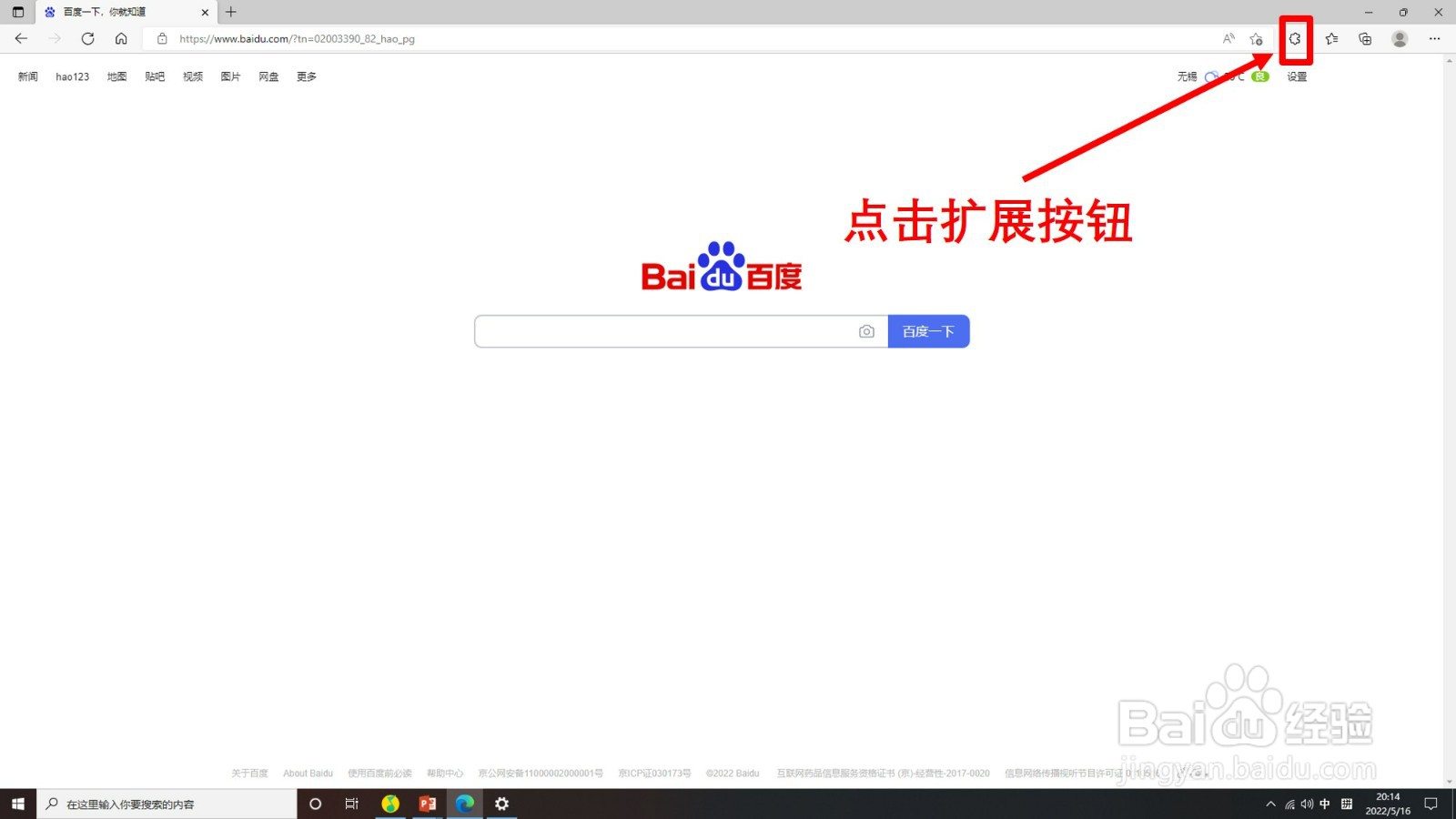Open the 网盘 link
The height and width of the screenshot is (819, 1456).
(268, 76)
